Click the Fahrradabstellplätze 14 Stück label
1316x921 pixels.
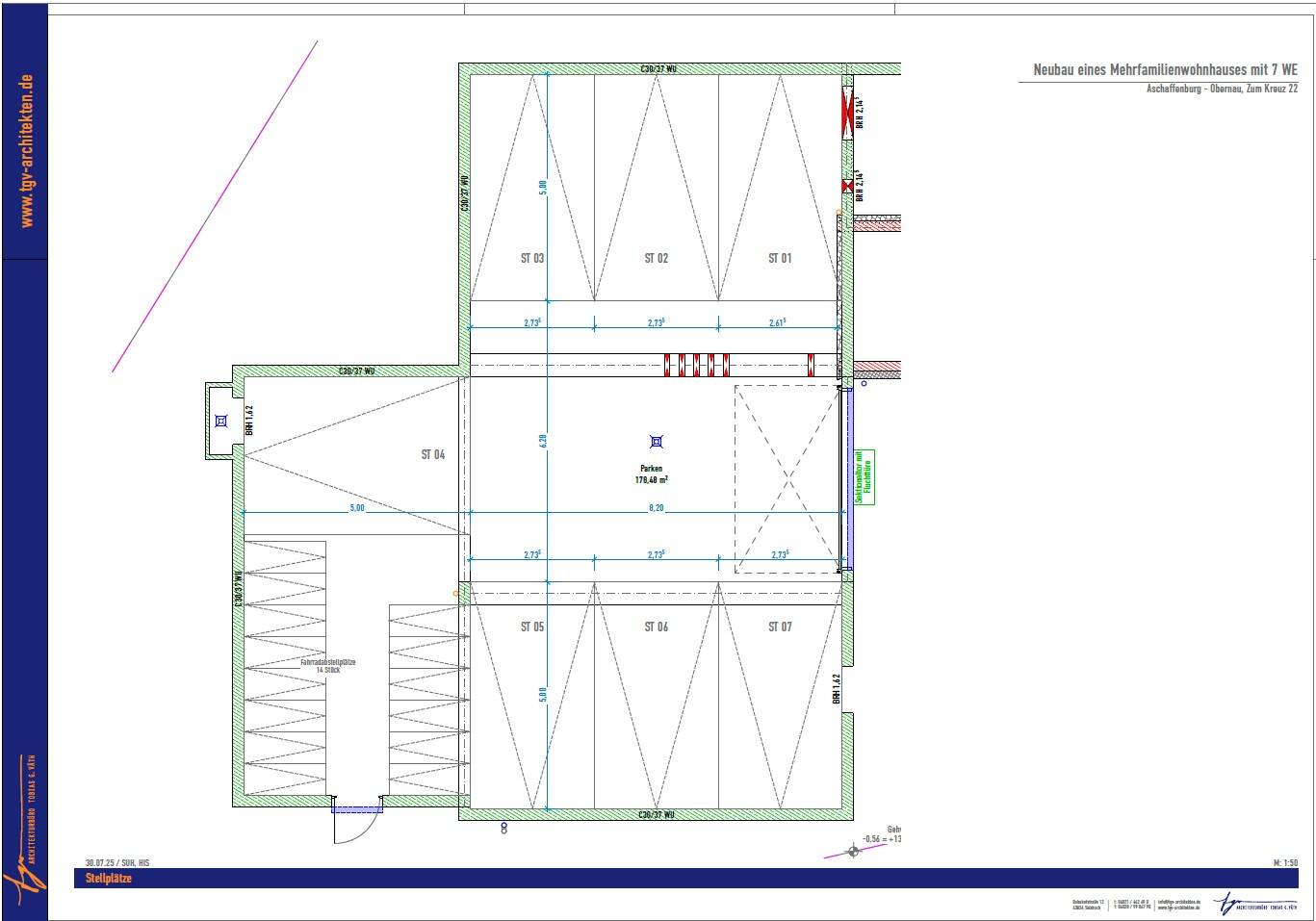pos(328,666)
